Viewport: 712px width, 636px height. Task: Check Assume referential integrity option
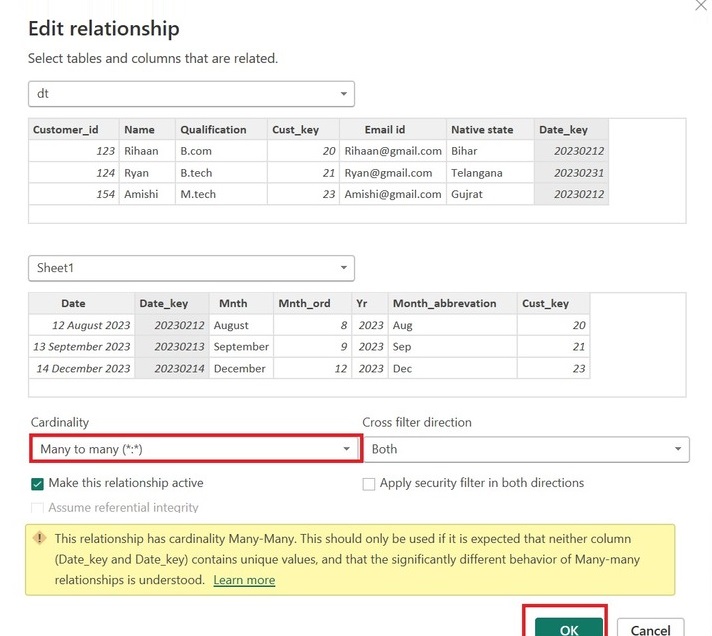click(x=38, y=508)
